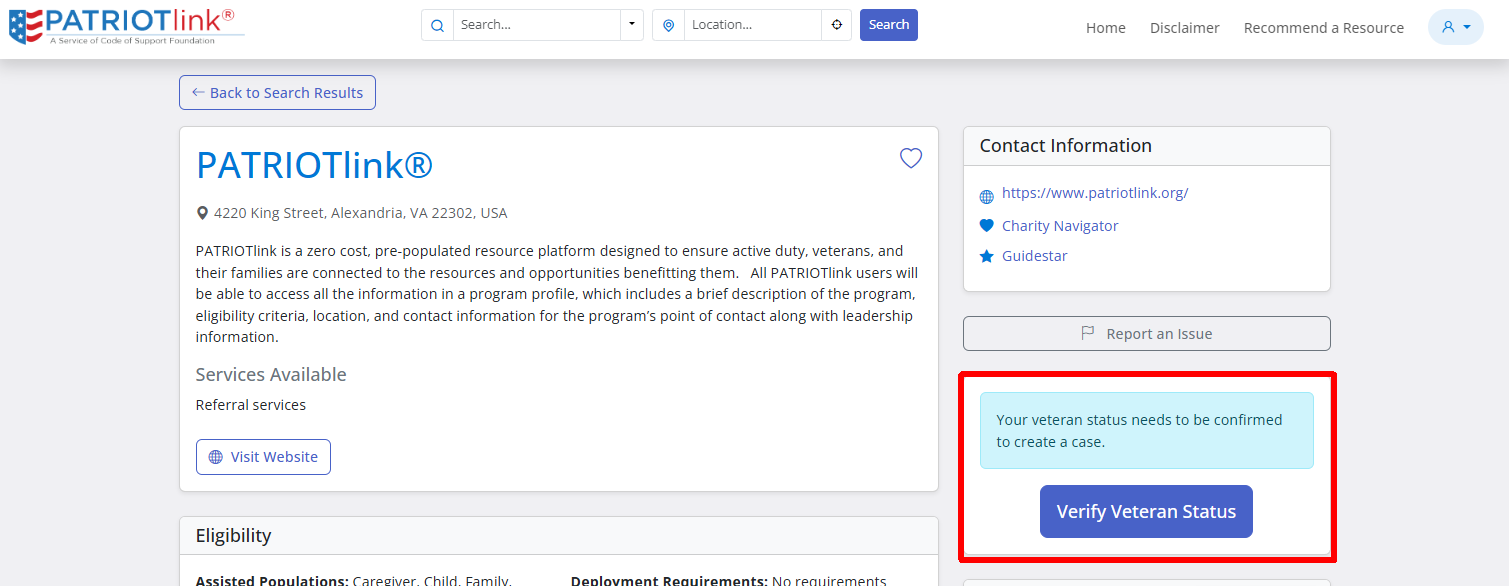Use current location crosshair icon
The image size is (1509, 586).
pyautogui.click(x=837, y=25)
